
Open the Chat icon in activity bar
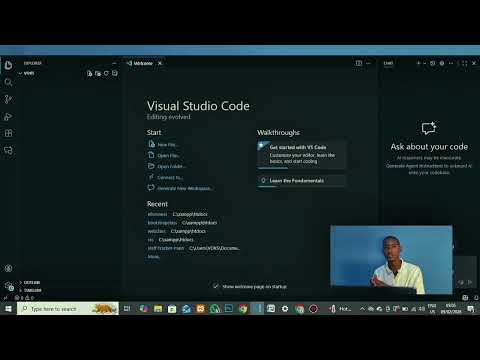click(8, 150)
